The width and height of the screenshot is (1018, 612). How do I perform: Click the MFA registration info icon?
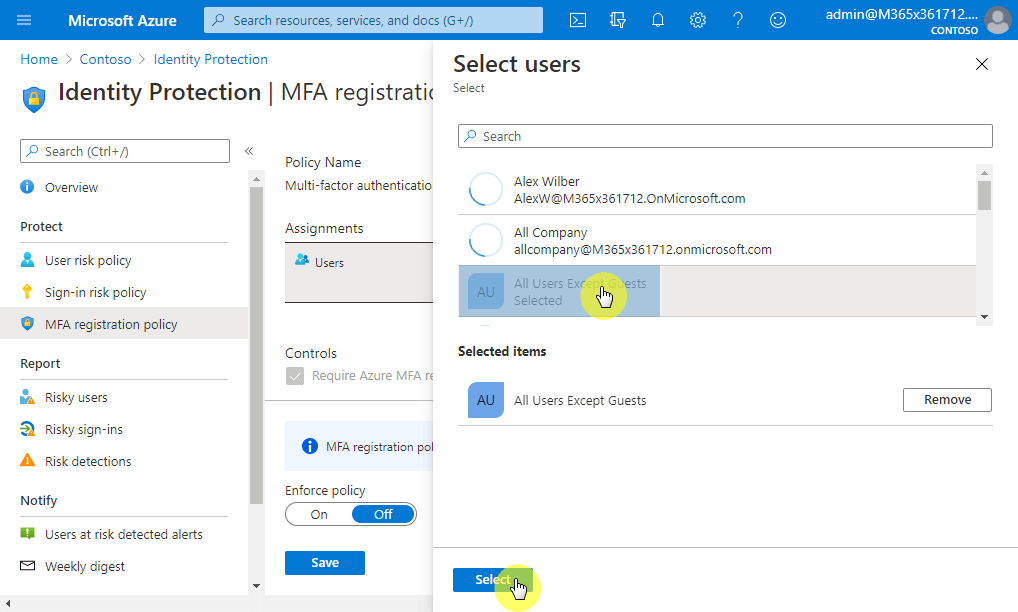(x=310, y=446)
